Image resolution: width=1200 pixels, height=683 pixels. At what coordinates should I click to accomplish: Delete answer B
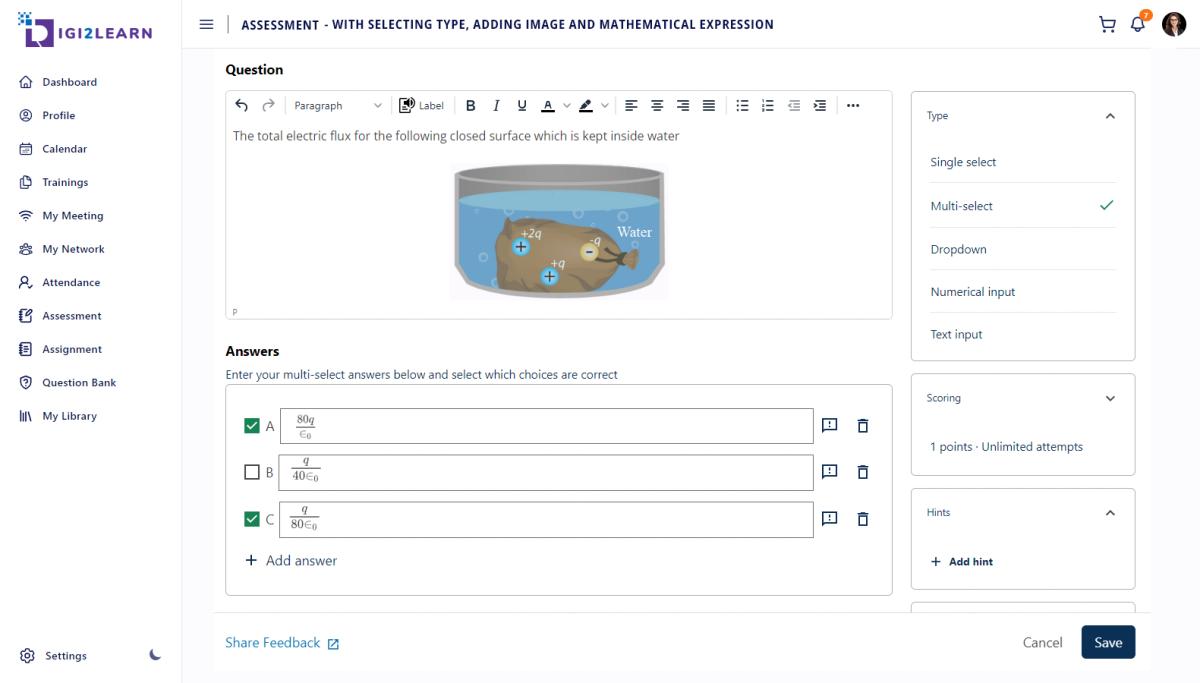(863, 472)
